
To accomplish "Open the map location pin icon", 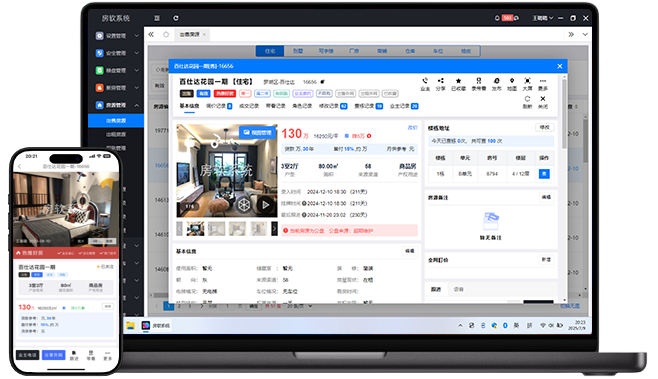I will click(512, 81).
